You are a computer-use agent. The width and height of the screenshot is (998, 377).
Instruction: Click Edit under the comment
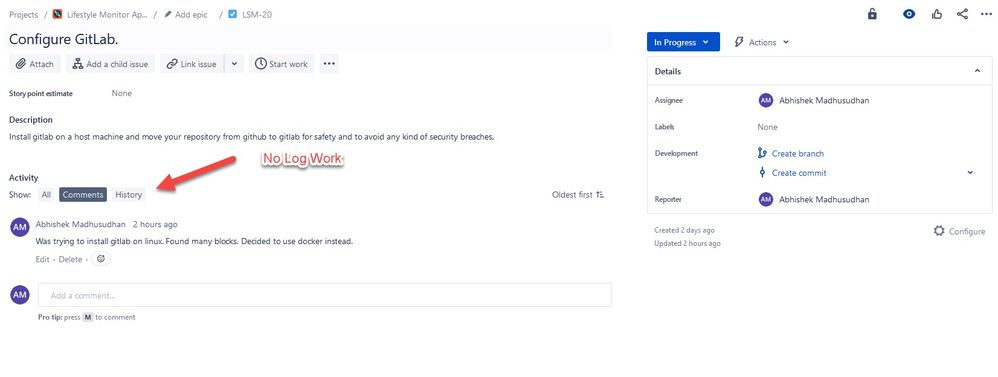(x=43, y=259)
